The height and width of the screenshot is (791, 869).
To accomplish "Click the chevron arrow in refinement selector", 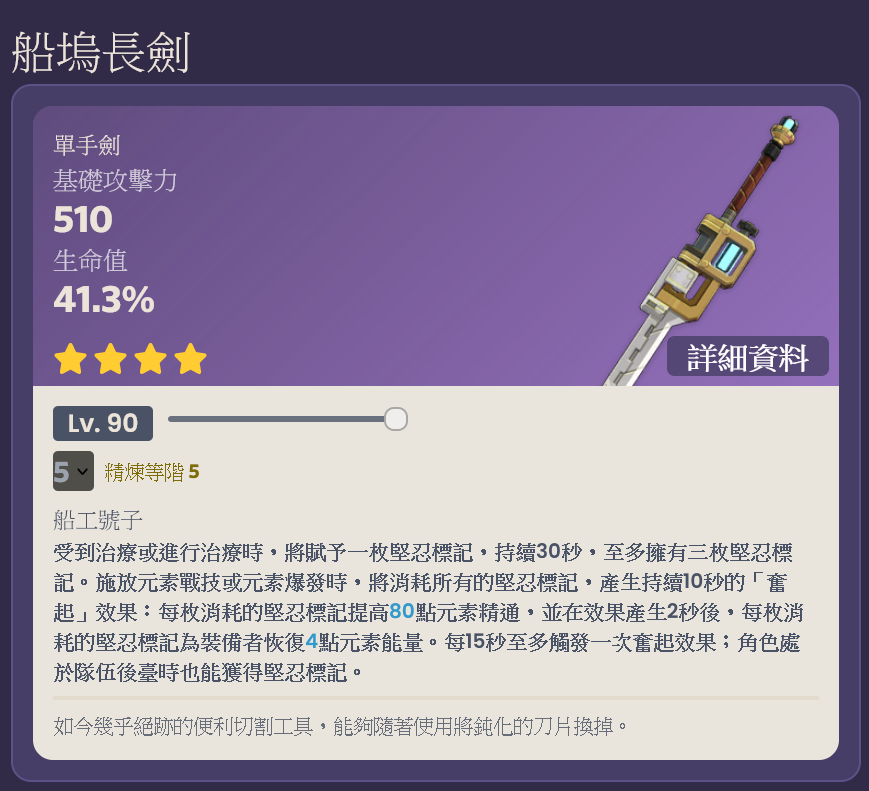I will click(x=83, y=472).
